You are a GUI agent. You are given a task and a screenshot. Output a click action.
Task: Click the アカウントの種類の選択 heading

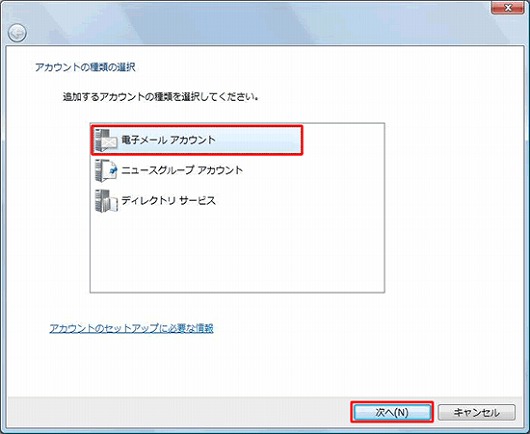pos(85,67)
